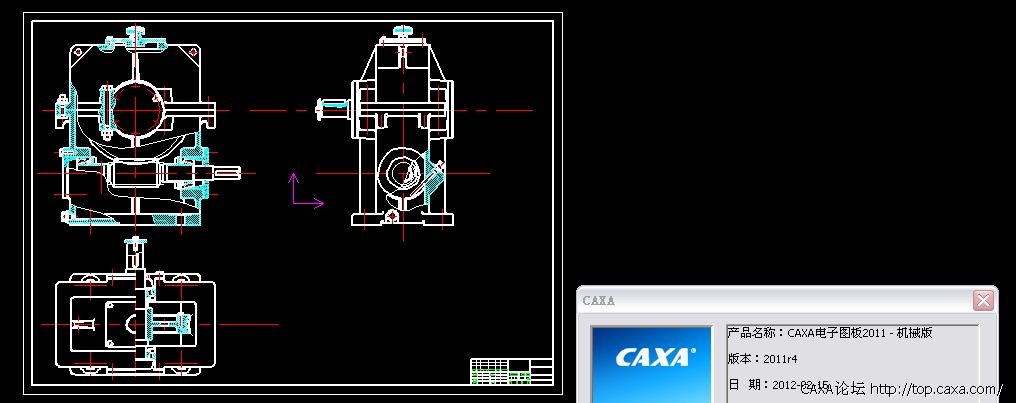The image size is (1016, 403).
Task: Click the 'CAXA' dialog title bar text
Action: (x=599, y=301)
